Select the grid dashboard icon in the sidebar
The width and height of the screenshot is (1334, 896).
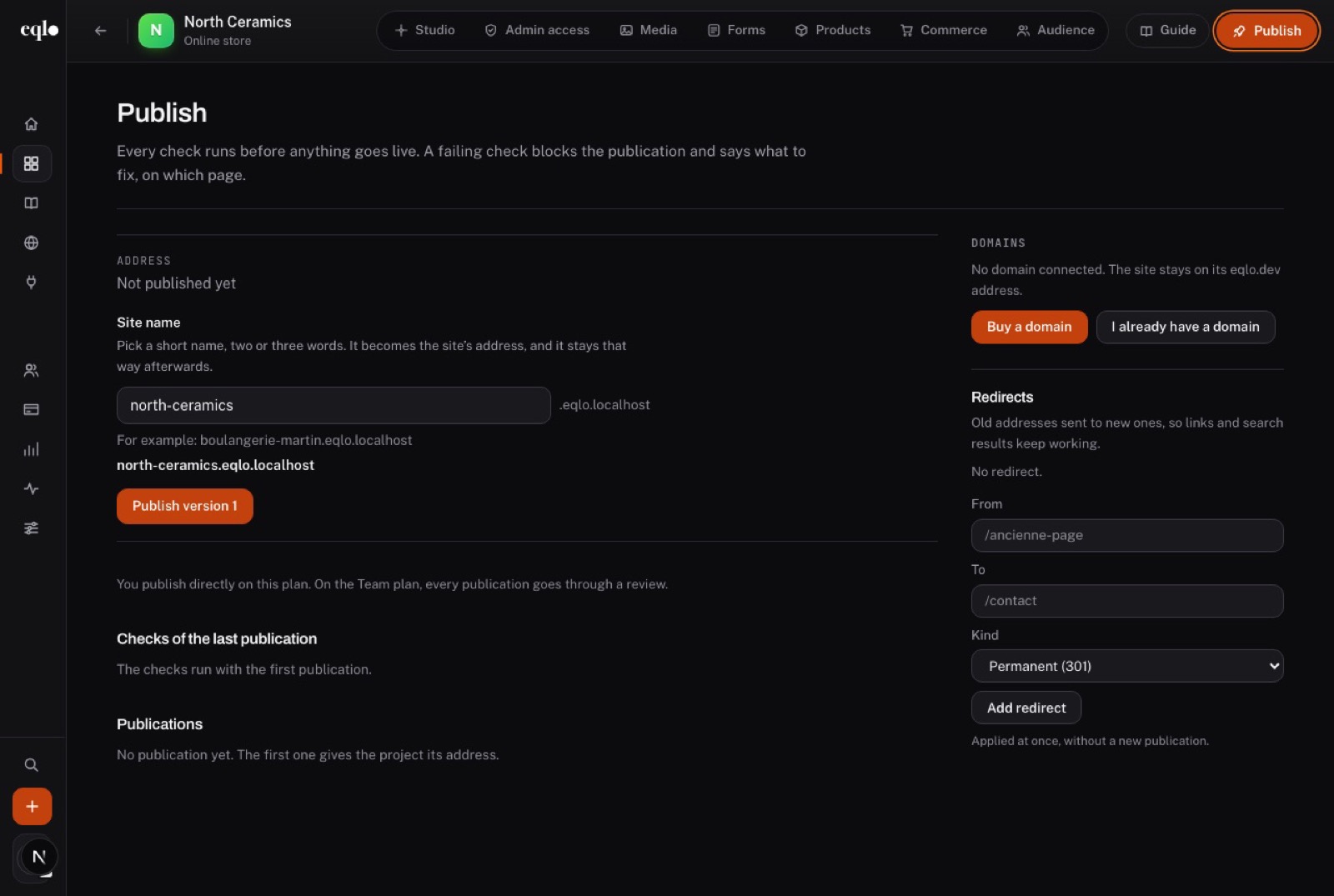(32, 163)
